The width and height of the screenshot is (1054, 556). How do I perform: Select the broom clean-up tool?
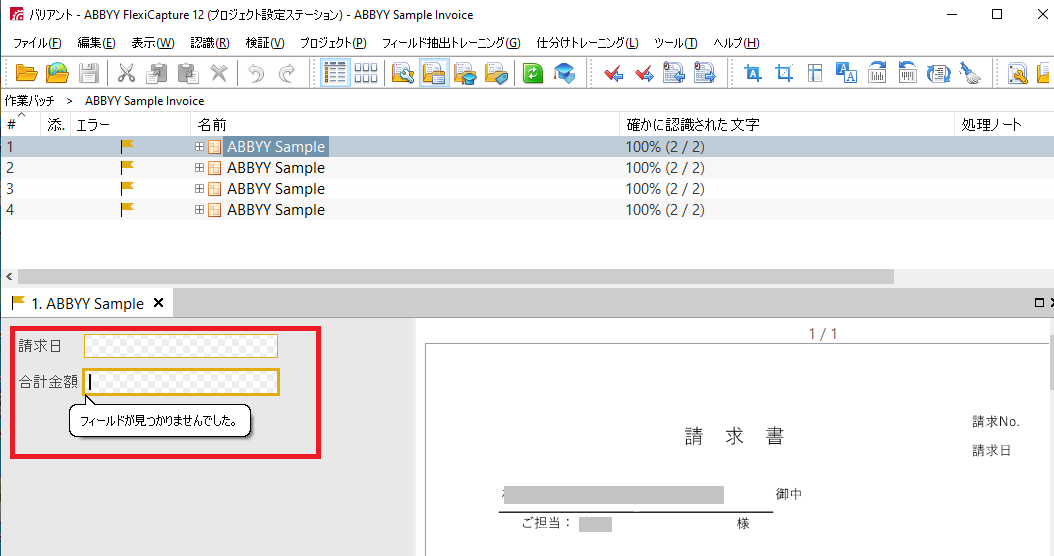pos(970,73)
